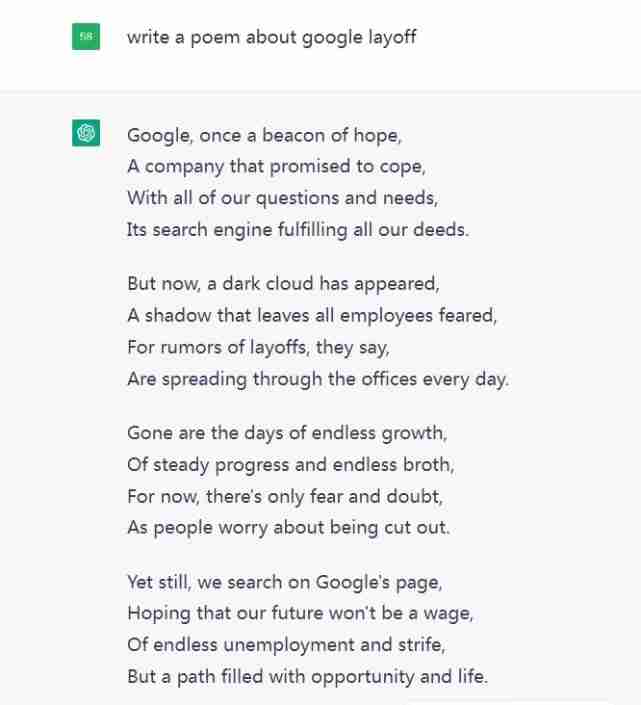This screenshot has width=641, height=705.
Task: Click the final line about opportunity and life
Action: (x=307, y=677)
